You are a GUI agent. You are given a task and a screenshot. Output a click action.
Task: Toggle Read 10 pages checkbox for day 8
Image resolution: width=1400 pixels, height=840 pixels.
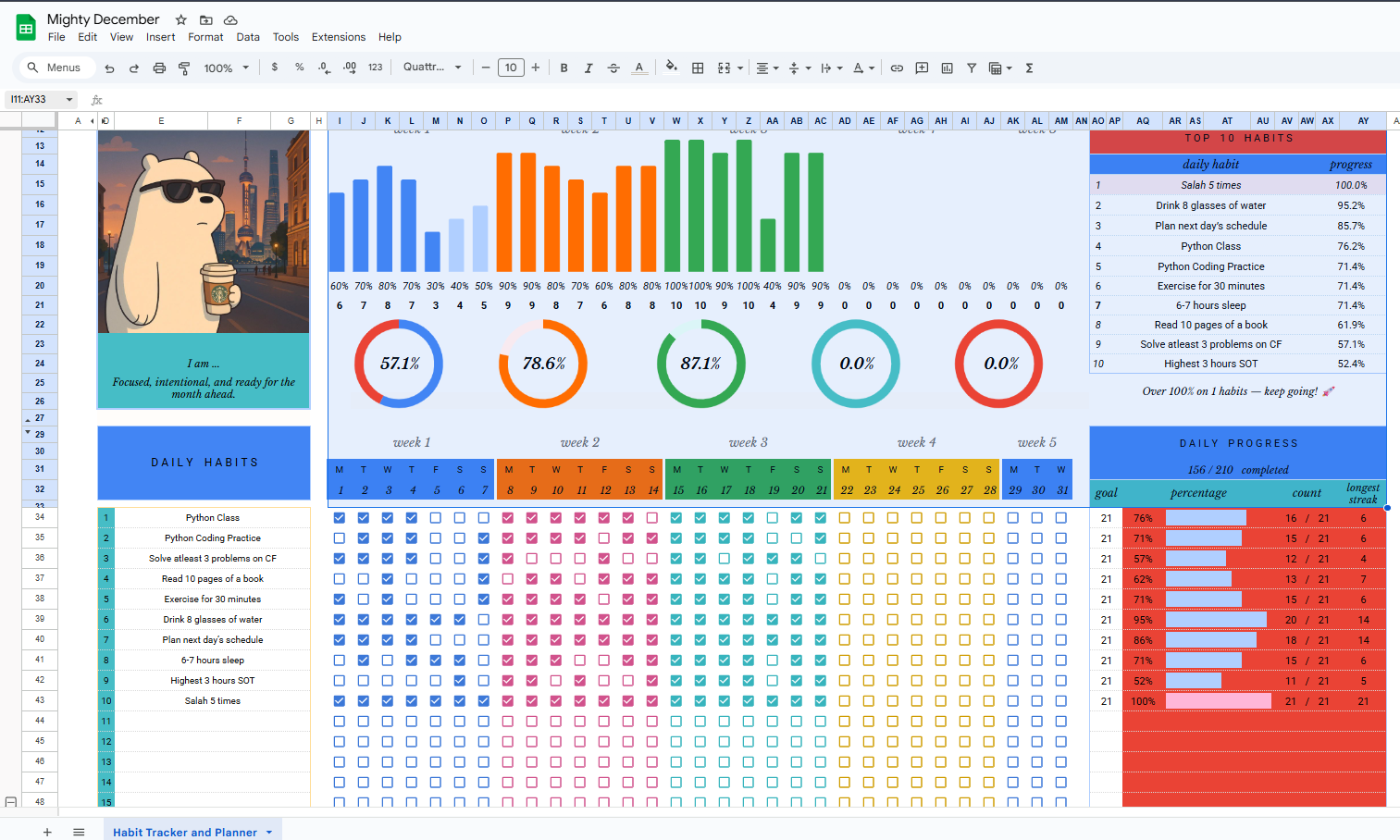pos(508,579)
